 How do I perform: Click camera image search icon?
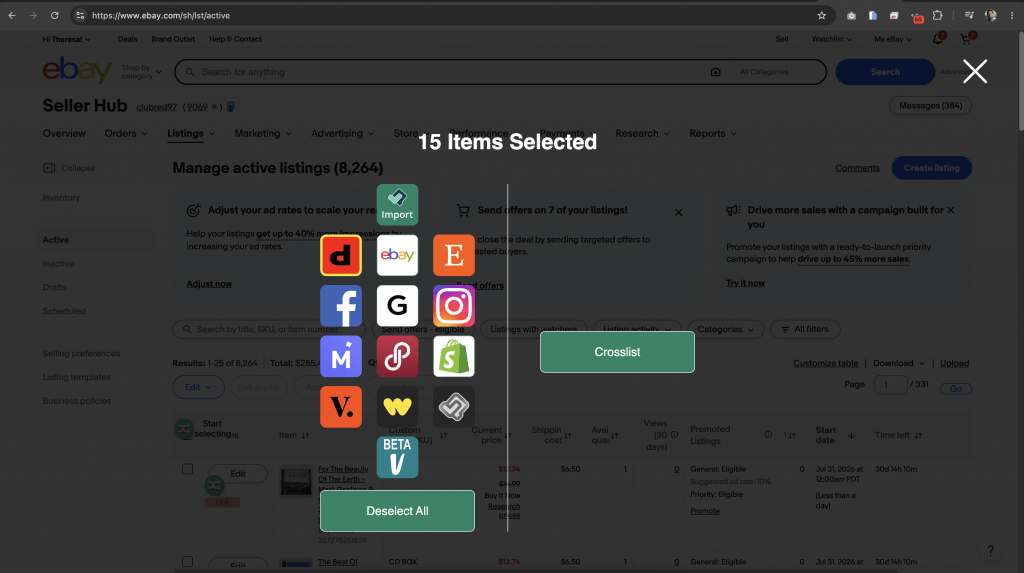(716, 72)
